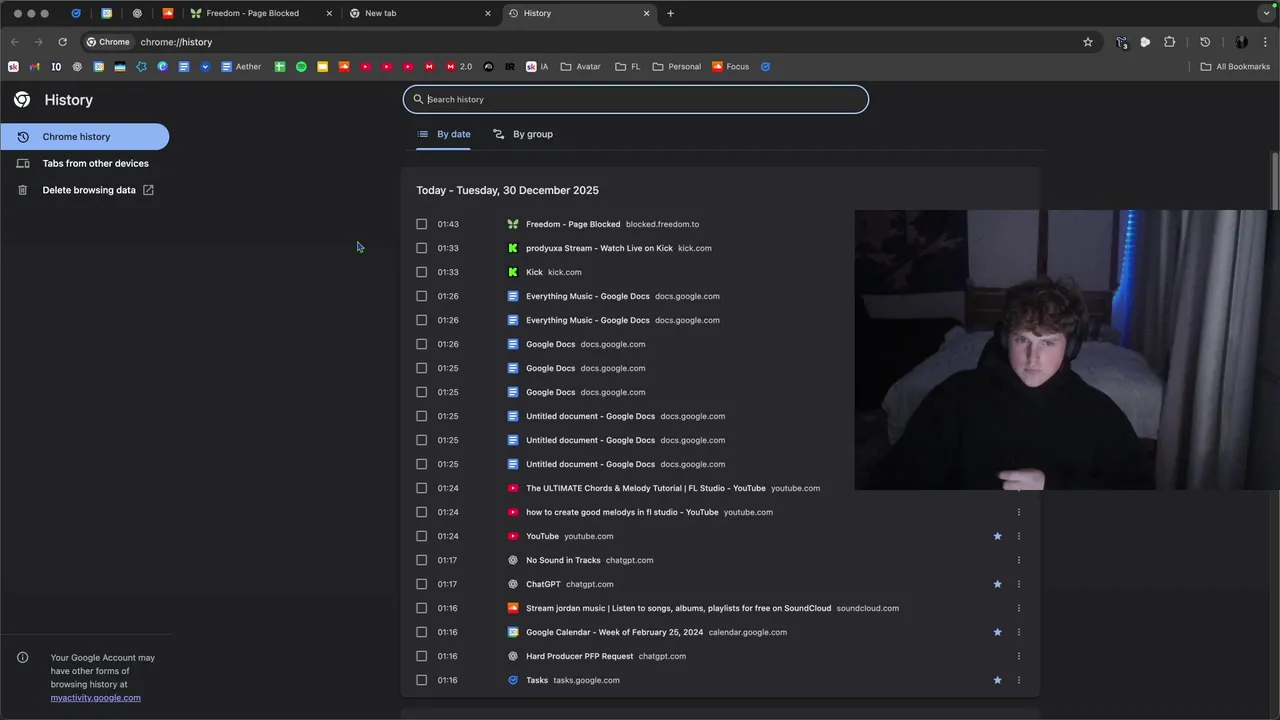The height and width of the screenshot is (720, 1280).
Task: Open the pinned ChatGPT tab
Action: click(x=137, y=13)
